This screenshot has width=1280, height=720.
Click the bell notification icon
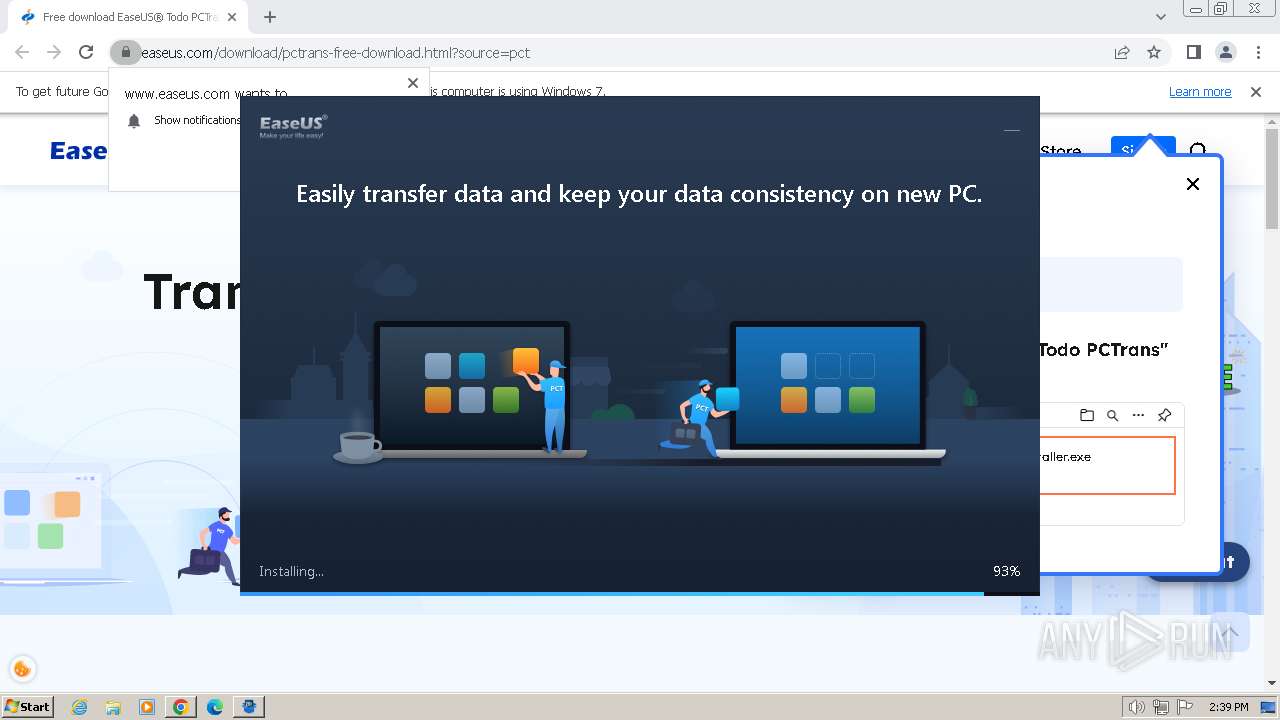point(134,121)
